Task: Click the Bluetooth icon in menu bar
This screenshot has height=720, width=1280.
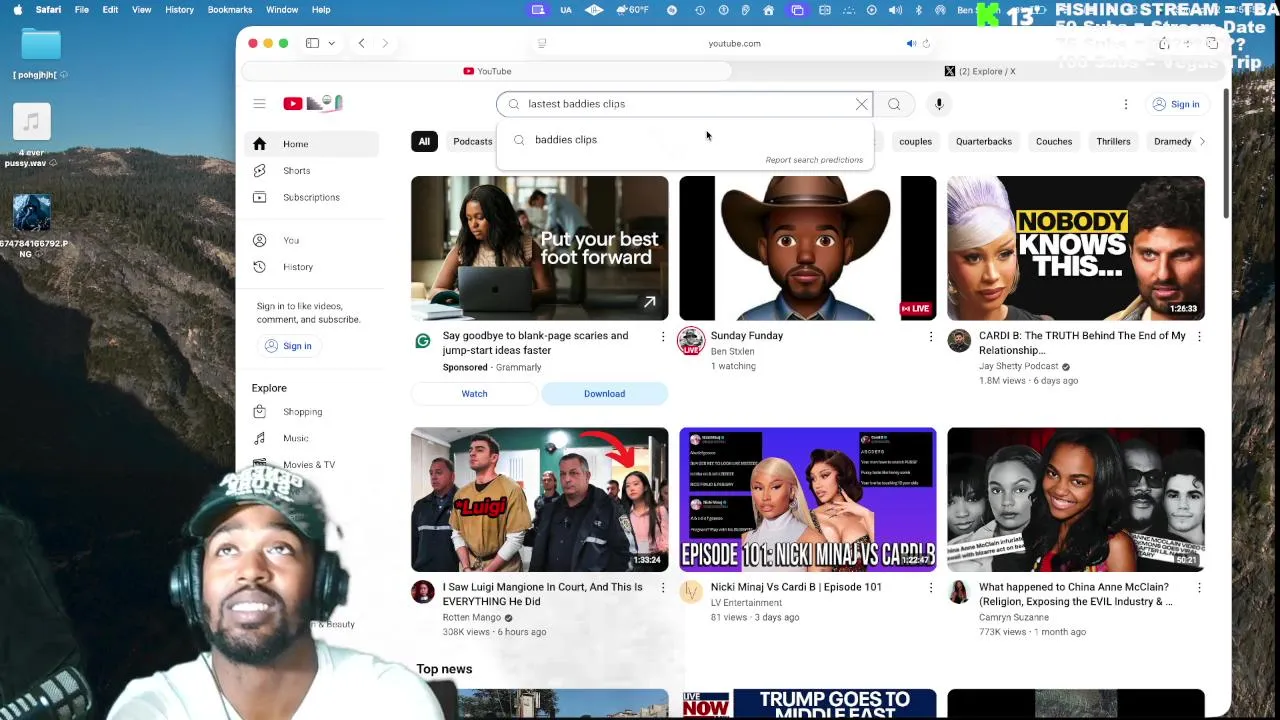Action: (x=919, y=10)
